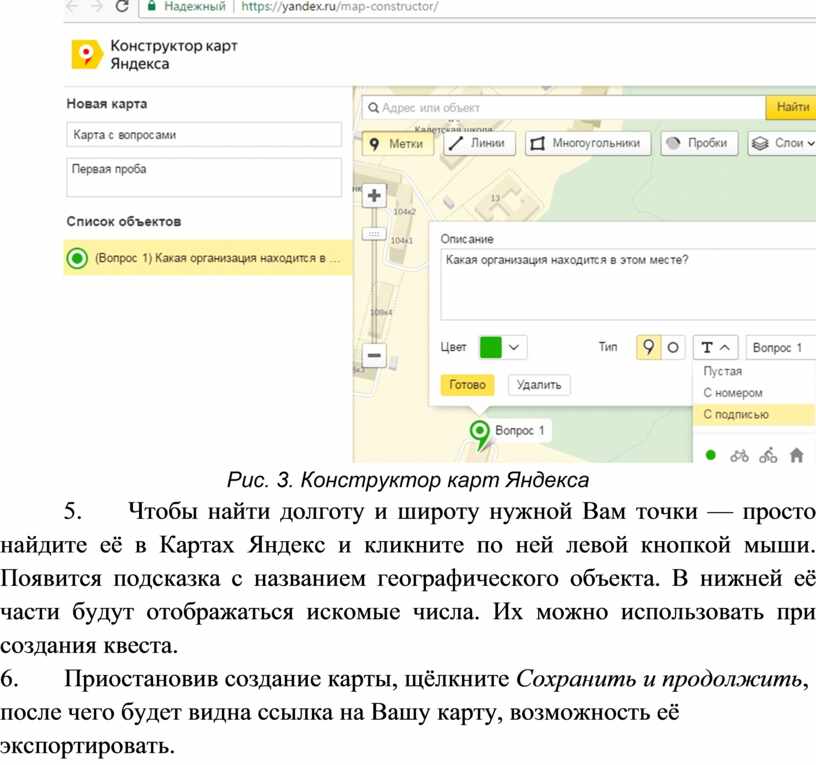The image size is (816, 765).
Task: Click the zoom in plus button
Action: pyautogui.click(x=374, y=196)
